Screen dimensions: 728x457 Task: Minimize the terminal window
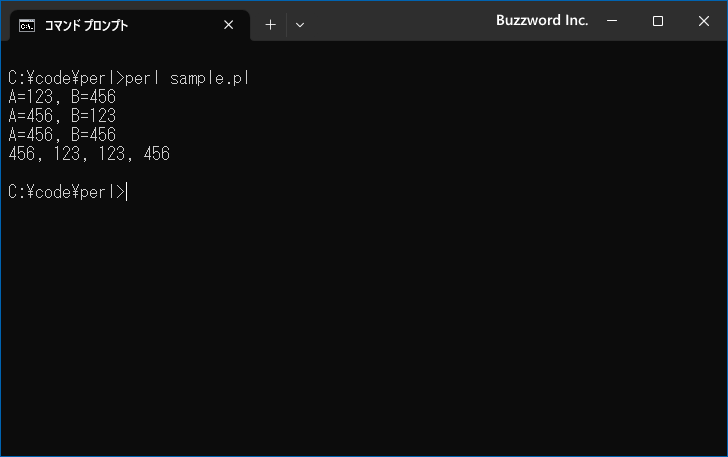coord(612,21)
